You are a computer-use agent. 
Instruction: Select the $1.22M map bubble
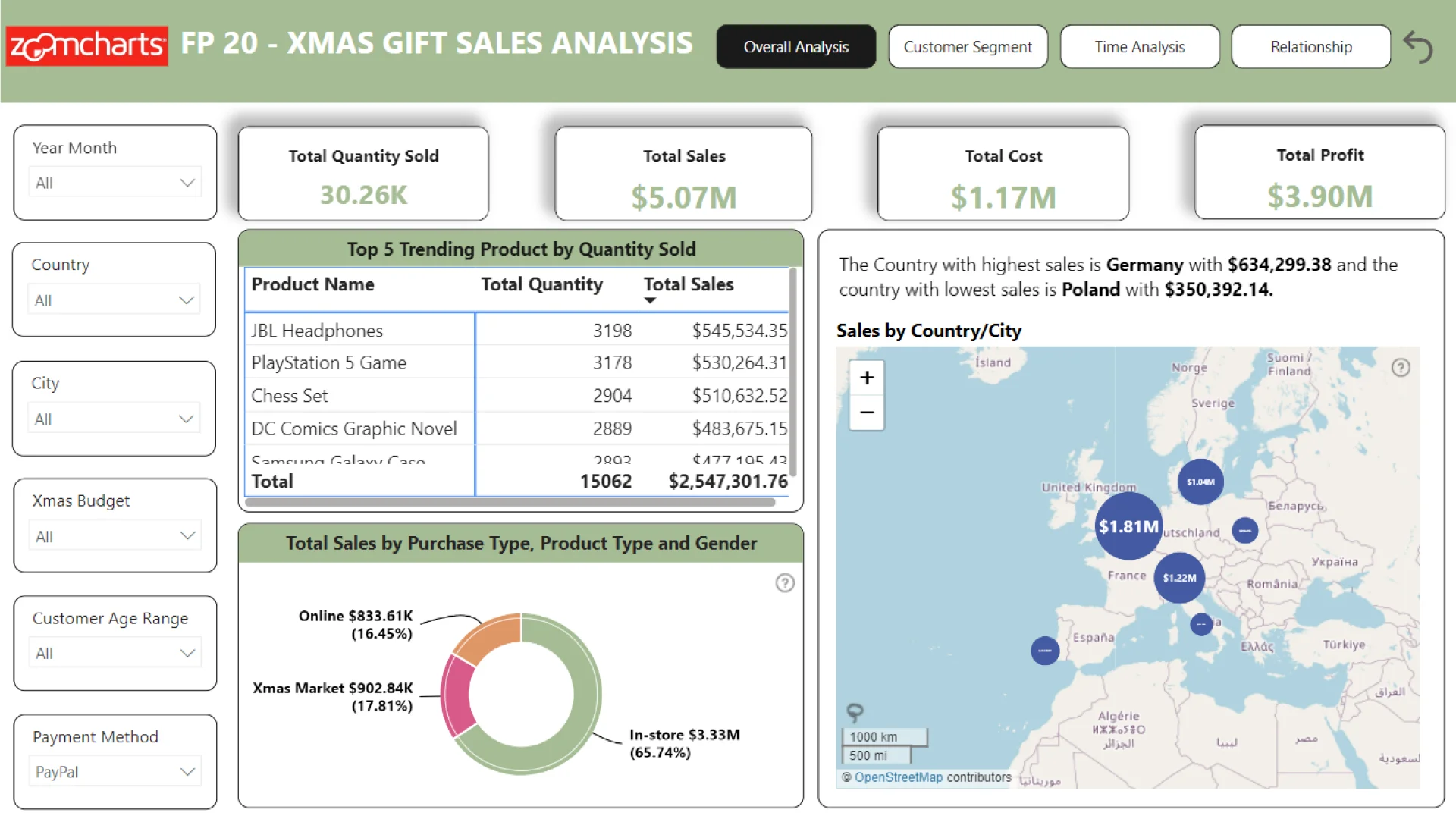(1179, 578)
